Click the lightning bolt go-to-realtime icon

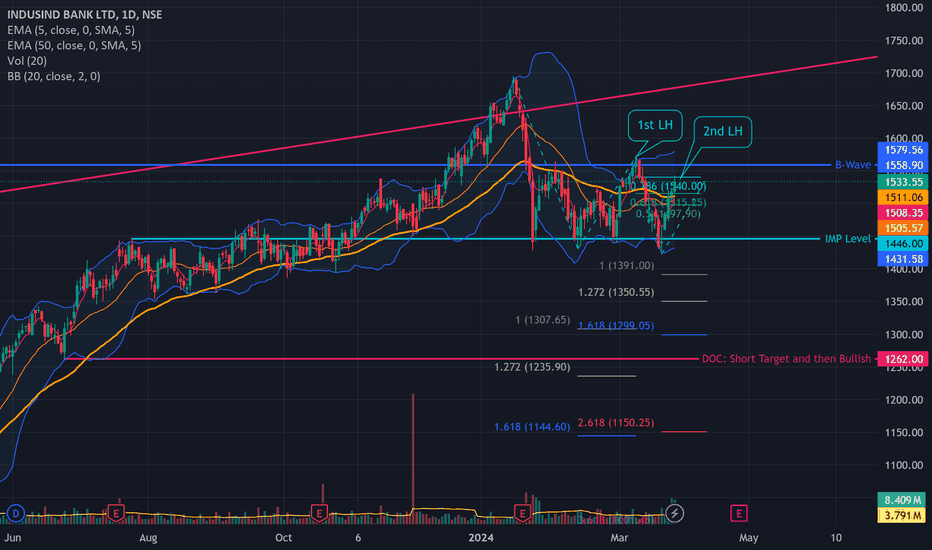coord(674,513)
